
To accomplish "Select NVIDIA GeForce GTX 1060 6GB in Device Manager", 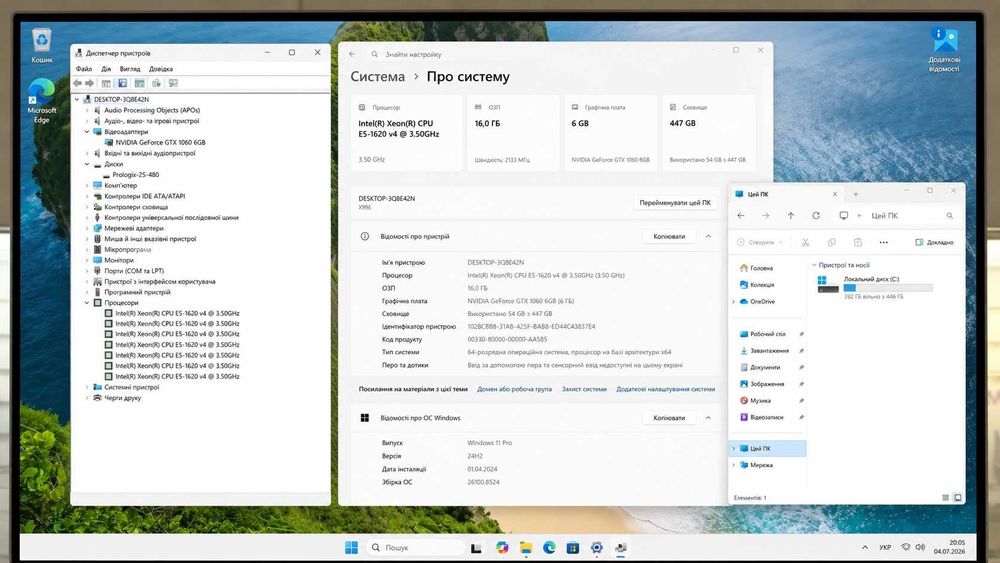I will [x=160, y=142].
